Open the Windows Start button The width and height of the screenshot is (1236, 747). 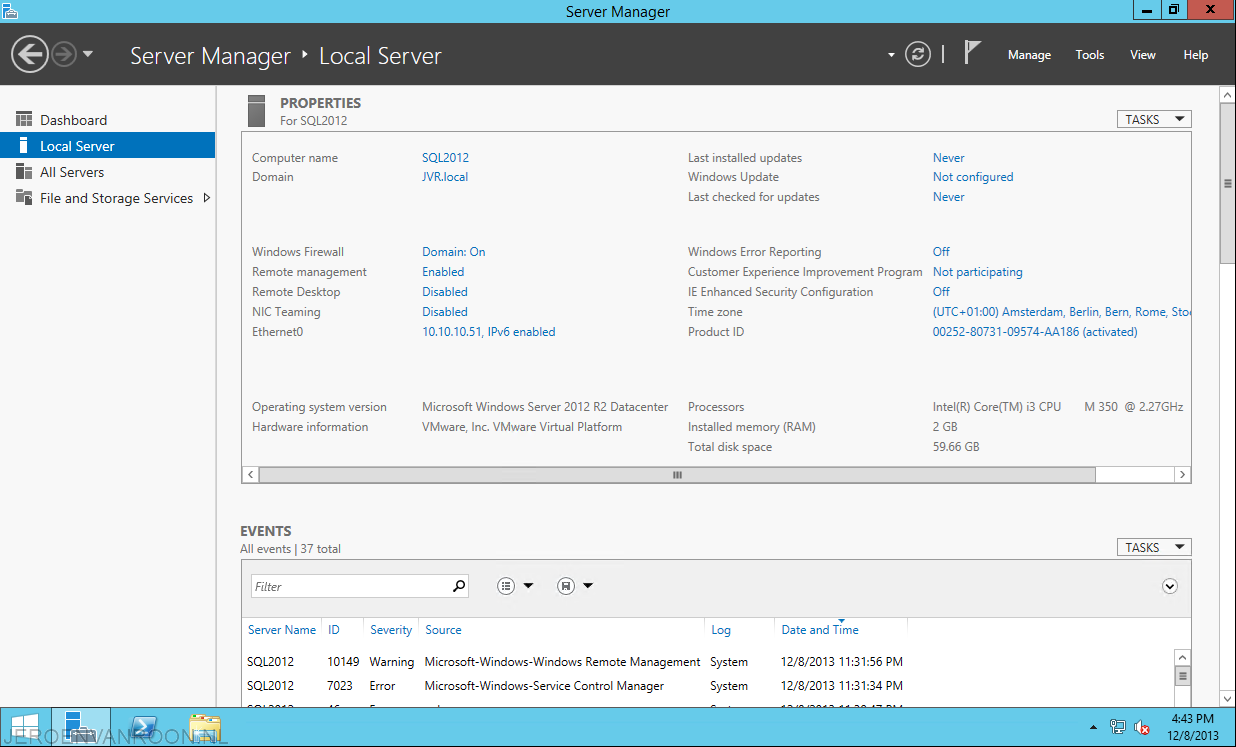25,727
